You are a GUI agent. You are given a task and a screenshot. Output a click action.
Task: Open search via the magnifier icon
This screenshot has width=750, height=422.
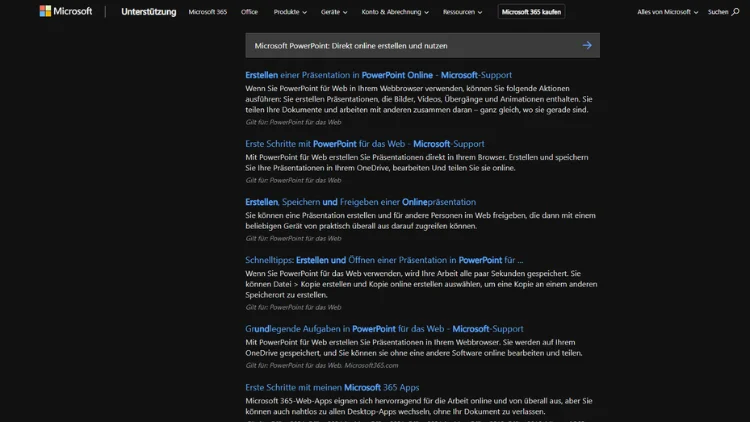pos(736,12)
